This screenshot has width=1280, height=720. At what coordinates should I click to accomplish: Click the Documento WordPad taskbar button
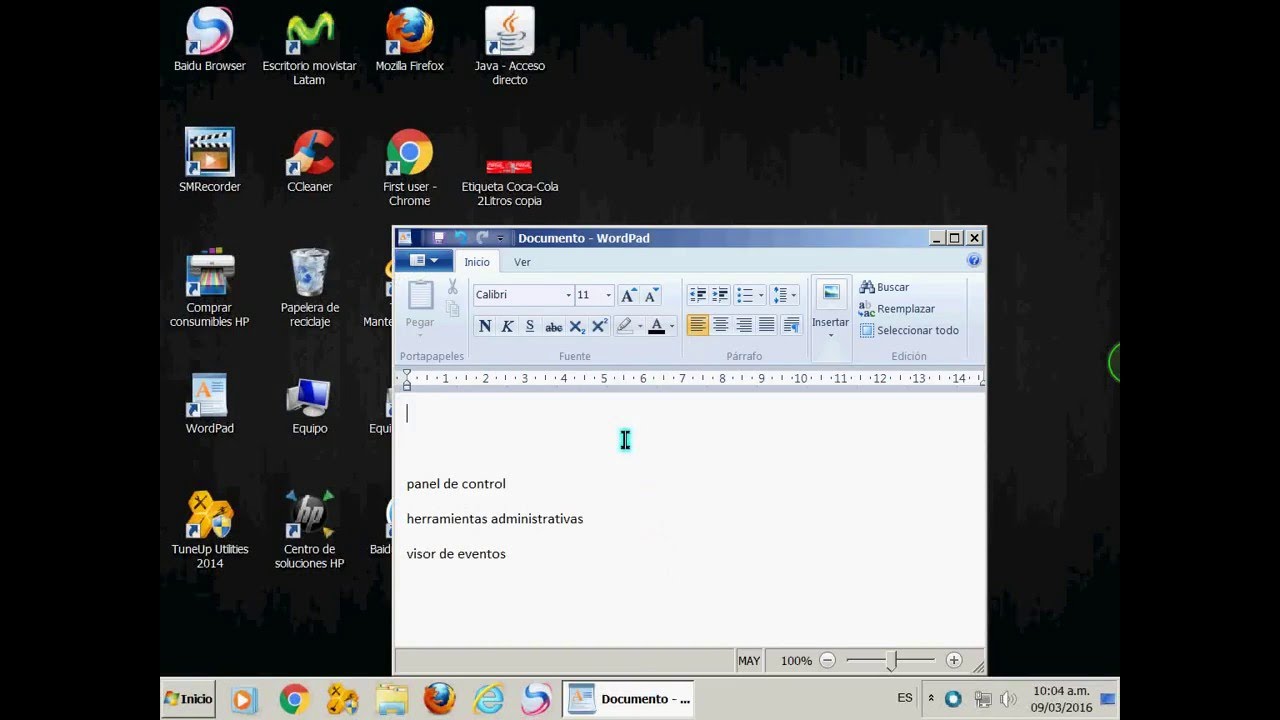pyautogui.click(x=629, y=699)
